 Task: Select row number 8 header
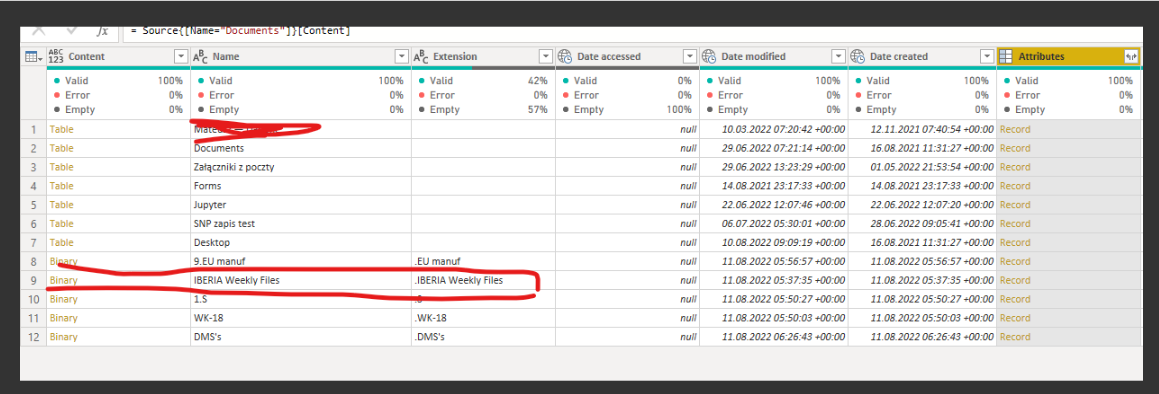pos(33,261)
